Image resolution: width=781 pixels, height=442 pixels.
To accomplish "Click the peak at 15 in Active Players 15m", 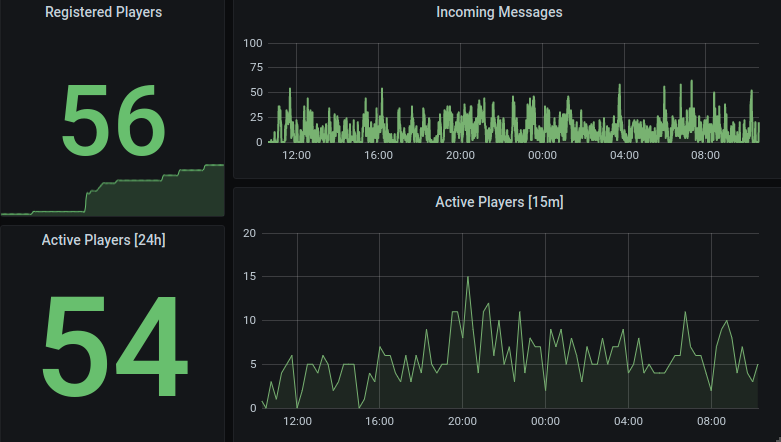I will click(x=468, y=278).
